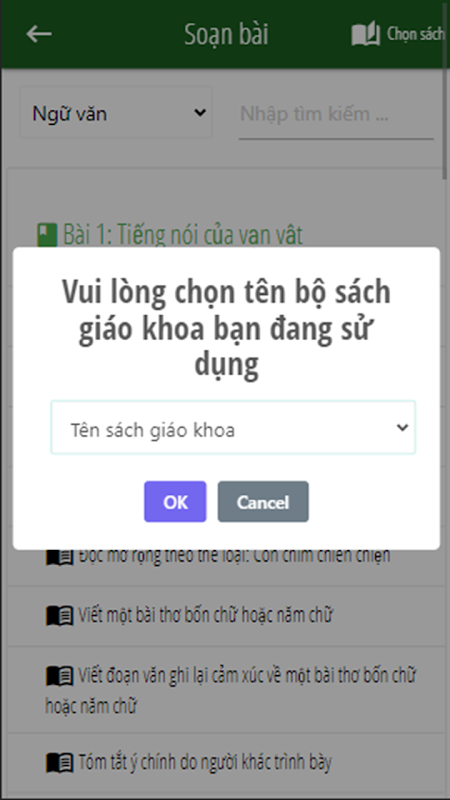450x800 pixels.
Task: Open the Chọn sách book icon
Action: tap(366, 34)
